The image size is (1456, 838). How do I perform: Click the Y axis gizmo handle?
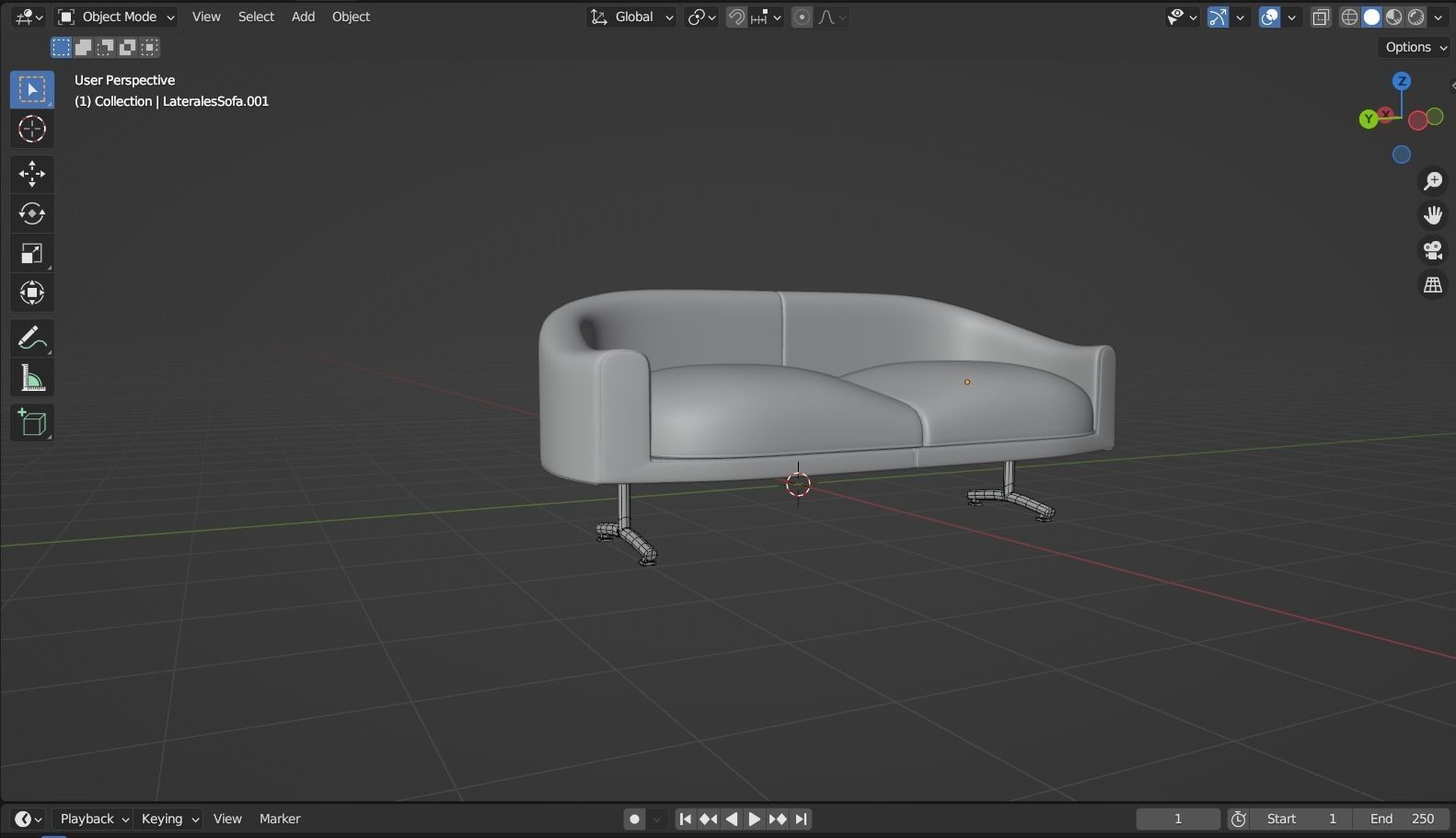[x=1369, y=119]
